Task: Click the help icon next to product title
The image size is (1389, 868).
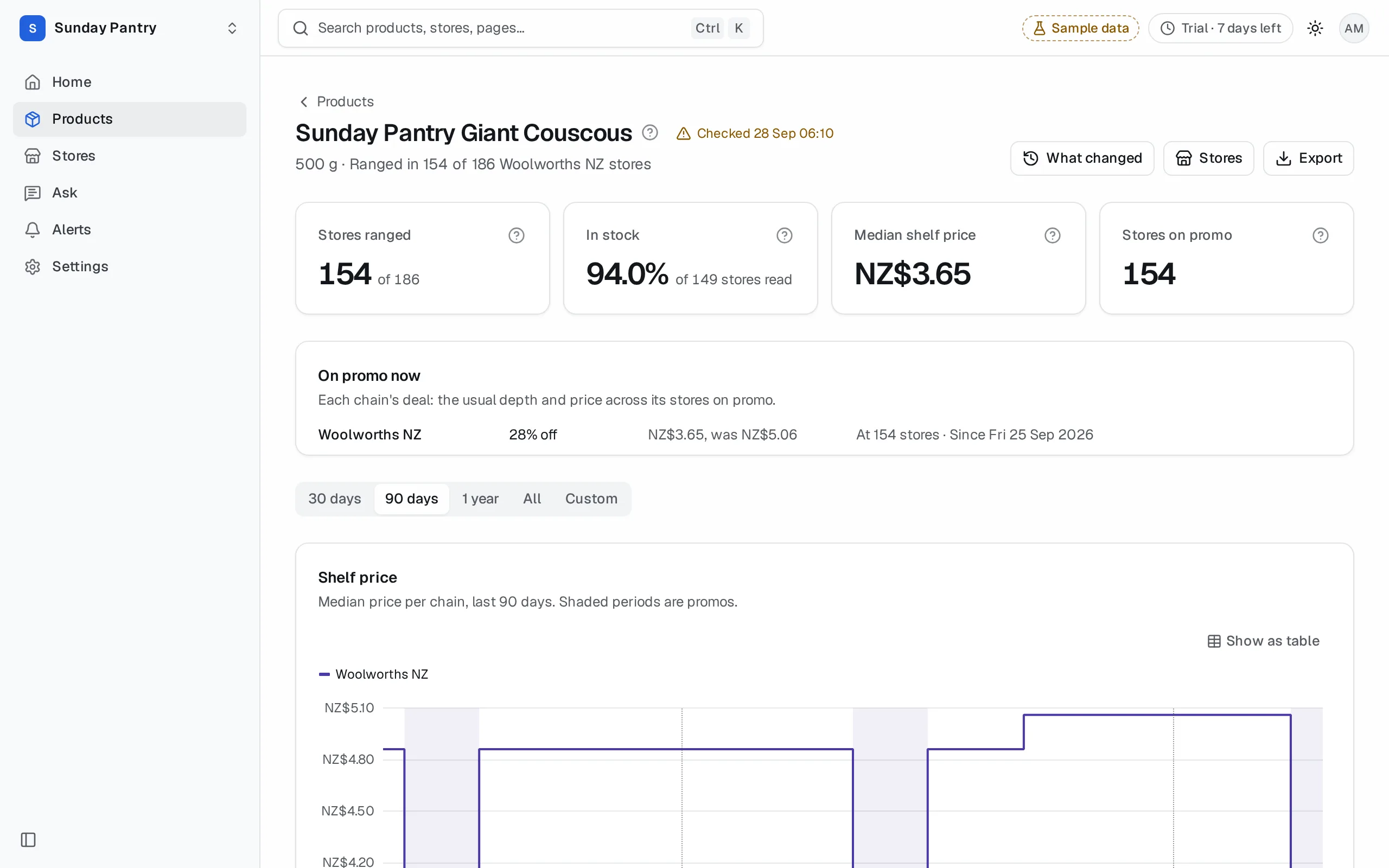Action: point(649,132)
